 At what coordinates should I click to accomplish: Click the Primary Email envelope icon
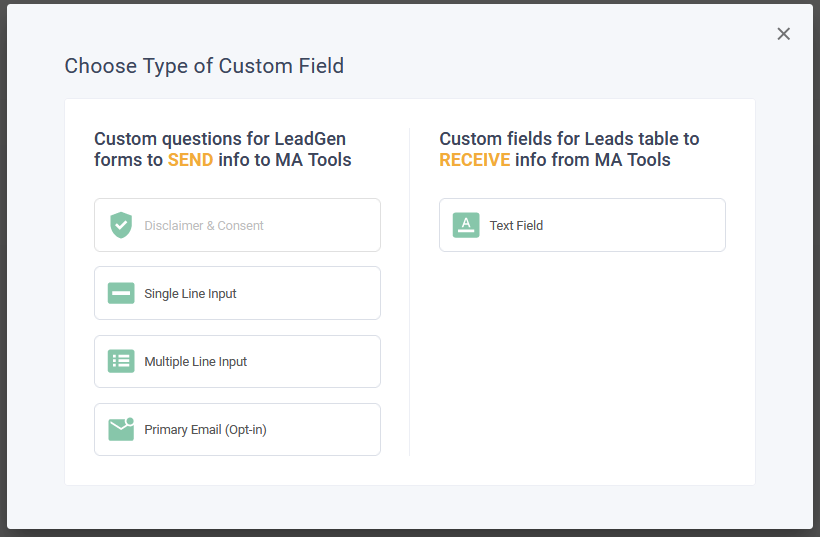coord(121,429)
